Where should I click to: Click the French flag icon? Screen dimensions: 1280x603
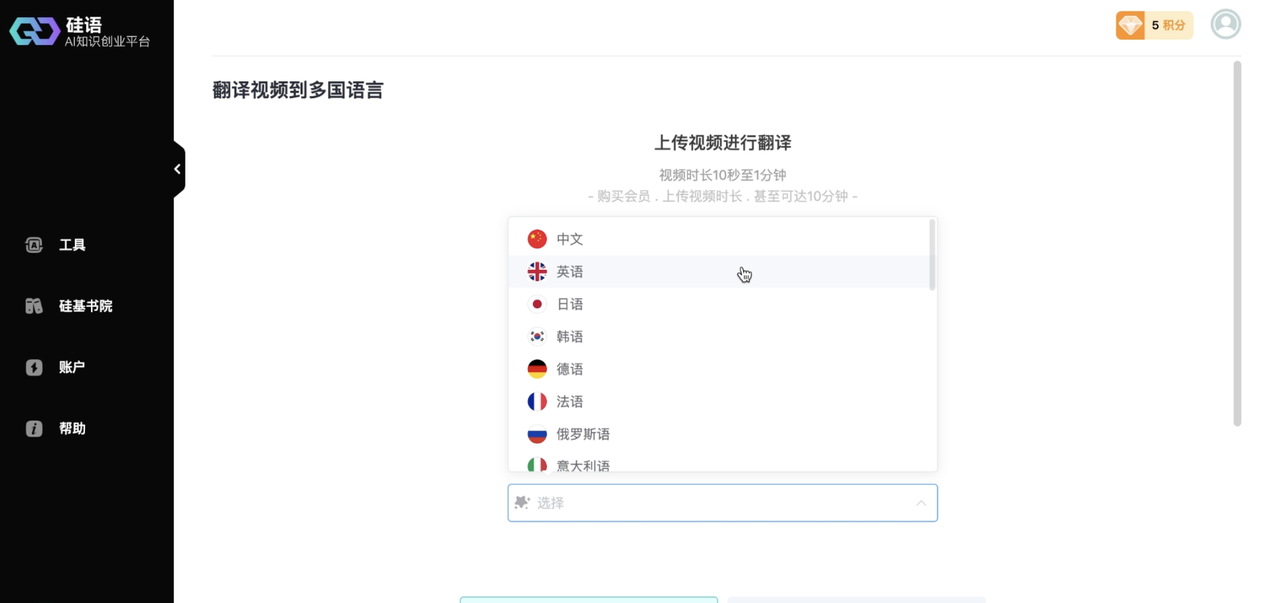[x=537, y=401]
